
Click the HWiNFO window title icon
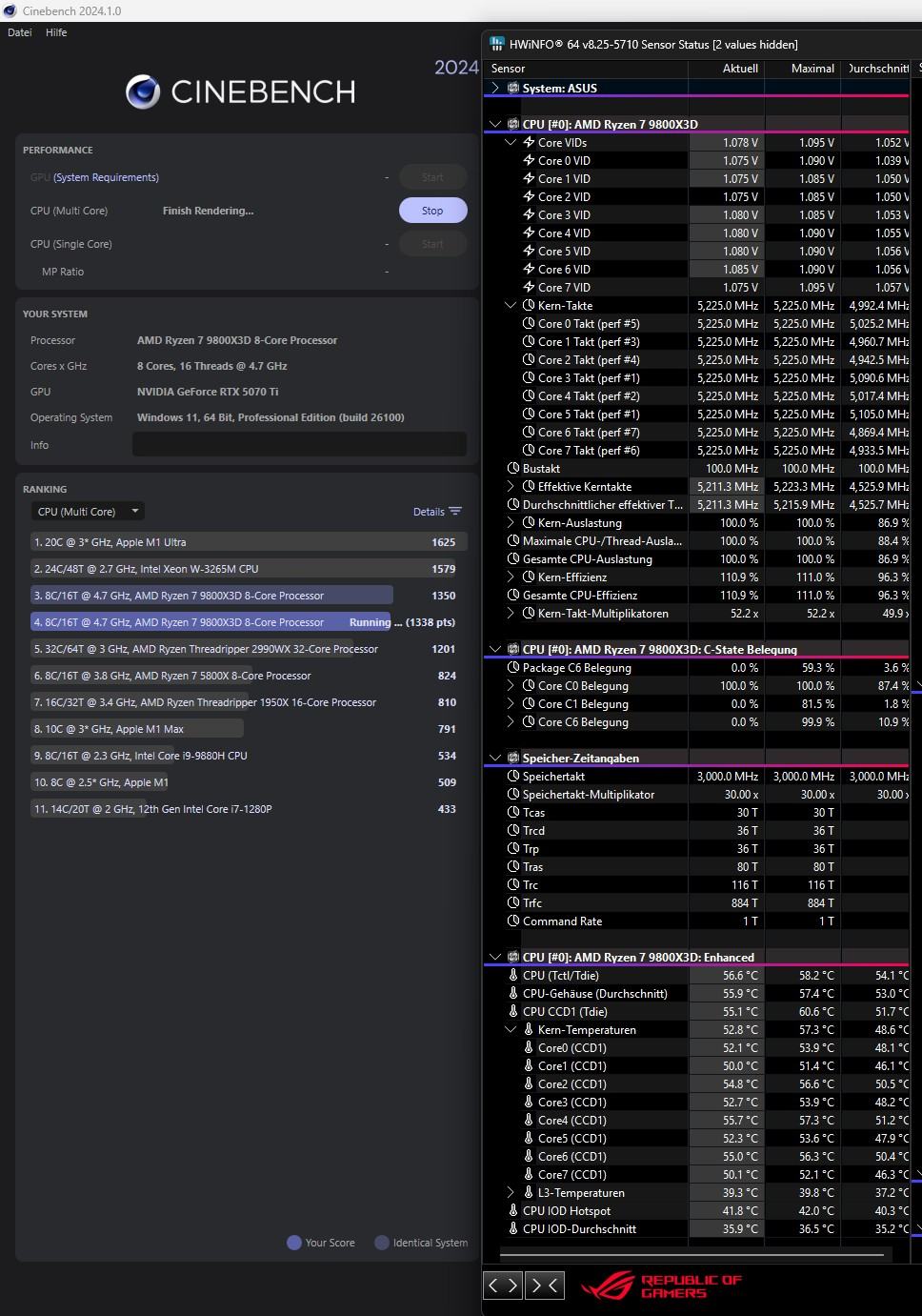tap(497, 44)
